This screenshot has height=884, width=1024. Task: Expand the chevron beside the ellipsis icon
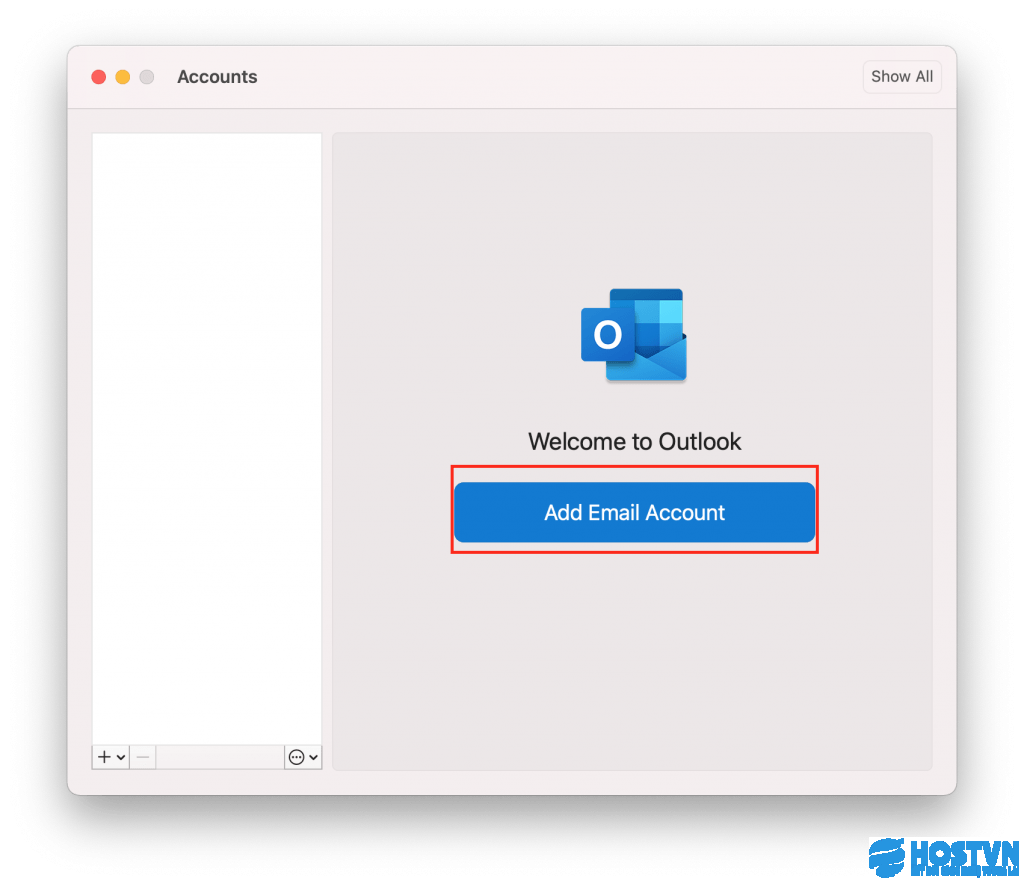(x=314, y=757)
